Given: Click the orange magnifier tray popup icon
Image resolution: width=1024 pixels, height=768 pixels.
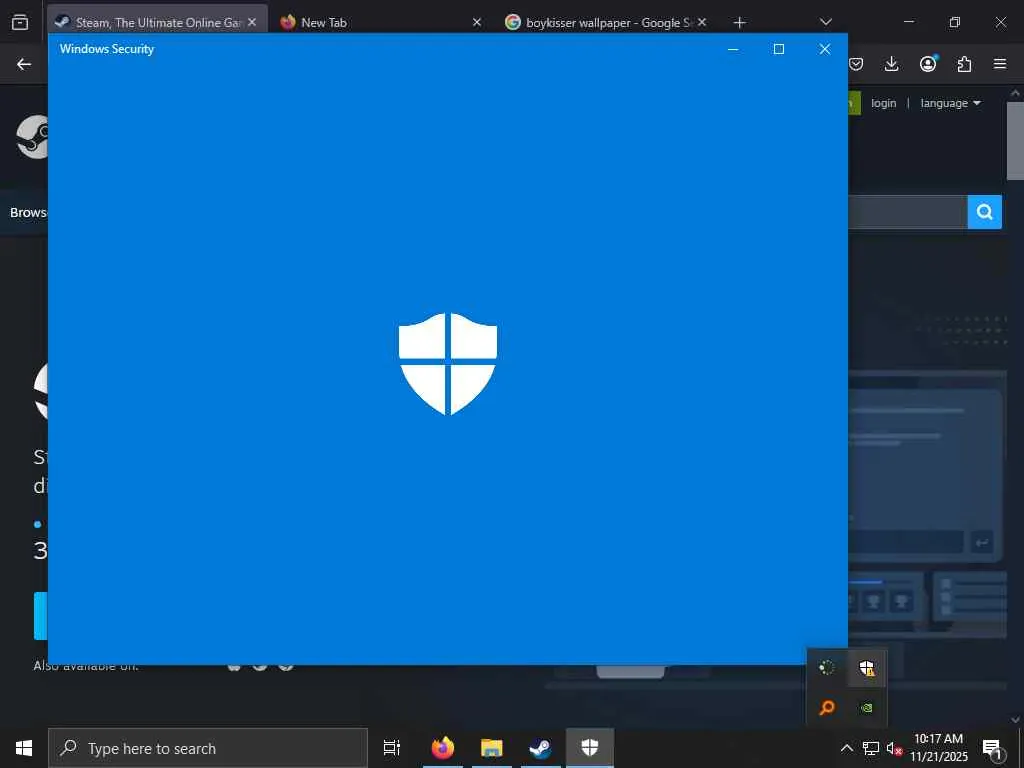Looking at the screenshot, I should (x=827, y=708).
